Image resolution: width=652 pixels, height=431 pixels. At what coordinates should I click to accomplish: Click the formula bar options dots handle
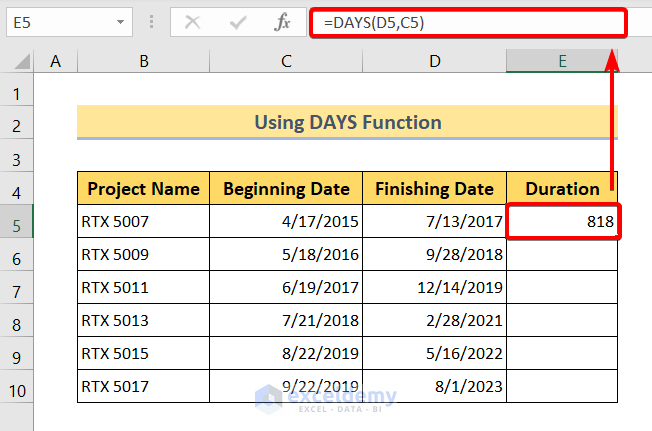click(x=151, y=22)
